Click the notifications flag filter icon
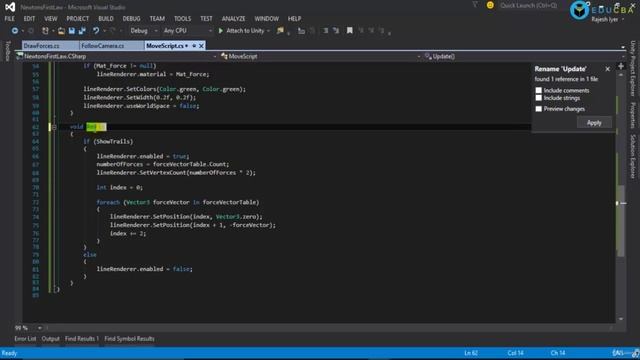This screenshot has height=360, width=640. [x=475, y=5]
